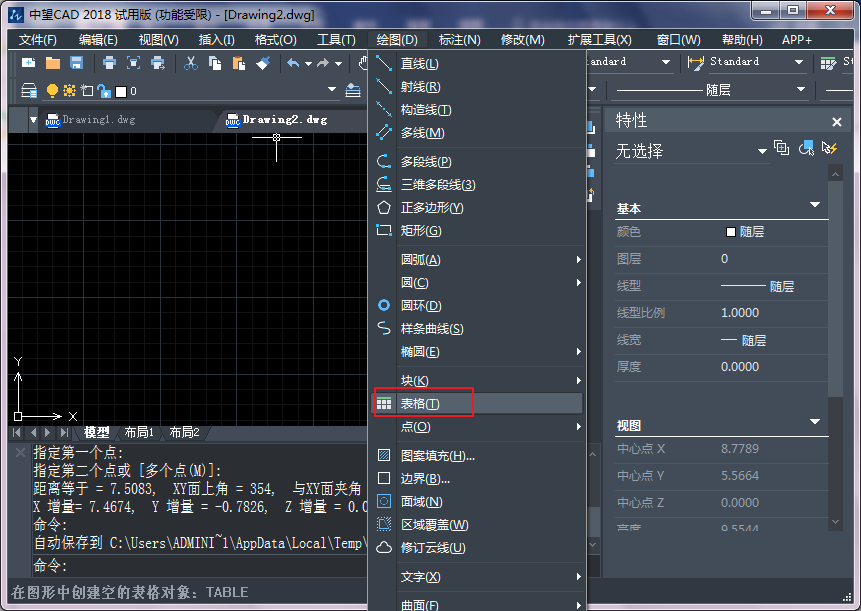This screenshot has width=861, height=611.
Task: Click the Redo arrow button
Action: coord(323,62)
